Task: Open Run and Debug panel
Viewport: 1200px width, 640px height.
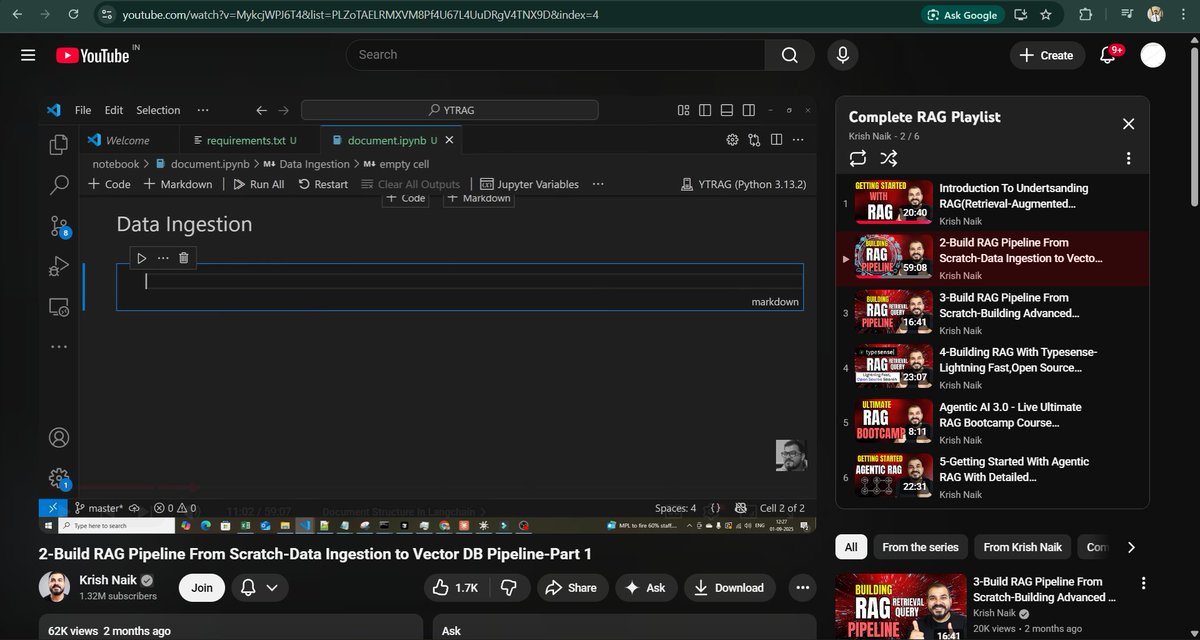Action: click(59, 267)
